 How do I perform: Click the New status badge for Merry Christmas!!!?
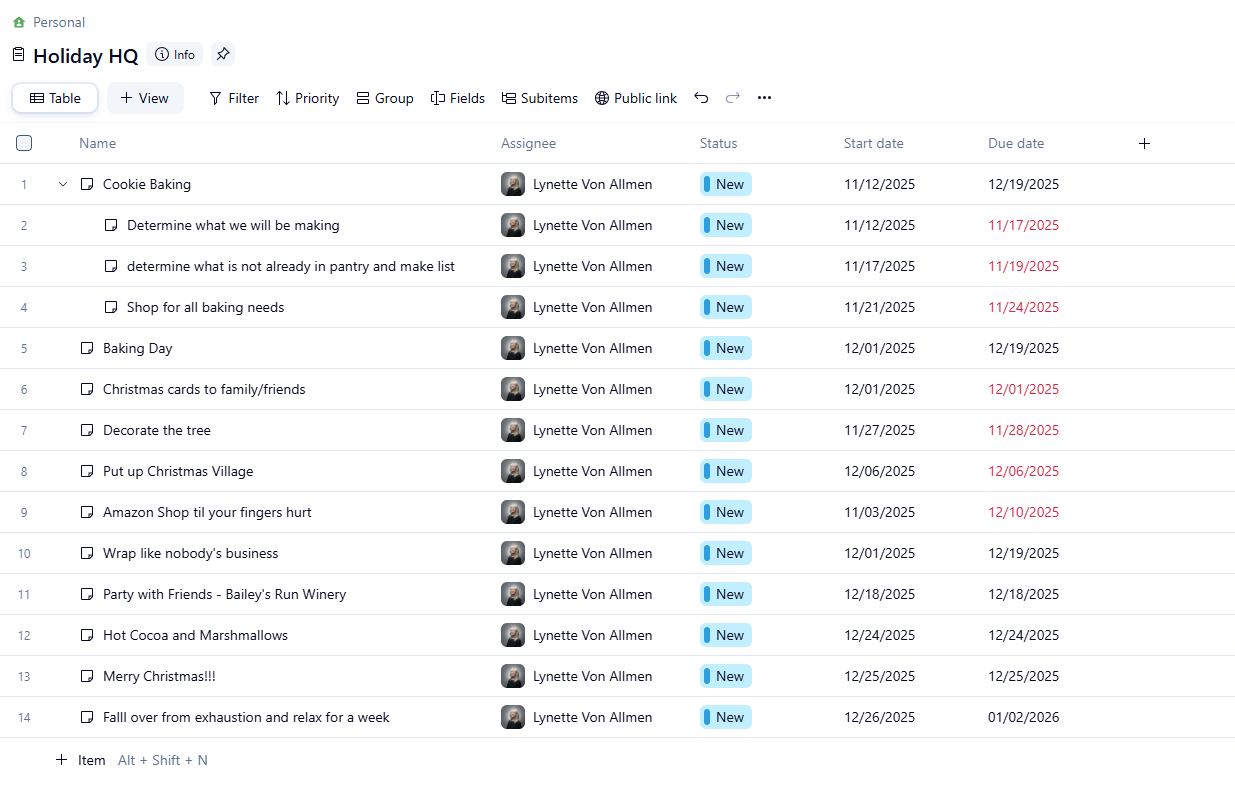tap(726, 676)
